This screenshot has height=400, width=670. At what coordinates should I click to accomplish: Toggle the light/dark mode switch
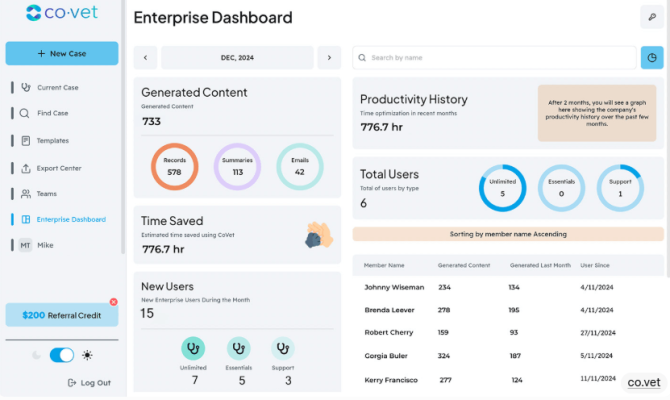(62, 355)
